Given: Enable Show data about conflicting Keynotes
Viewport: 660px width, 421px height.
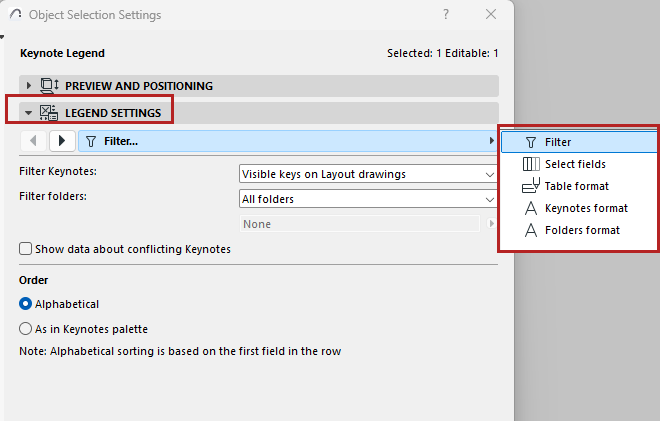Looking at the screenshot, I should click(26, 249).
